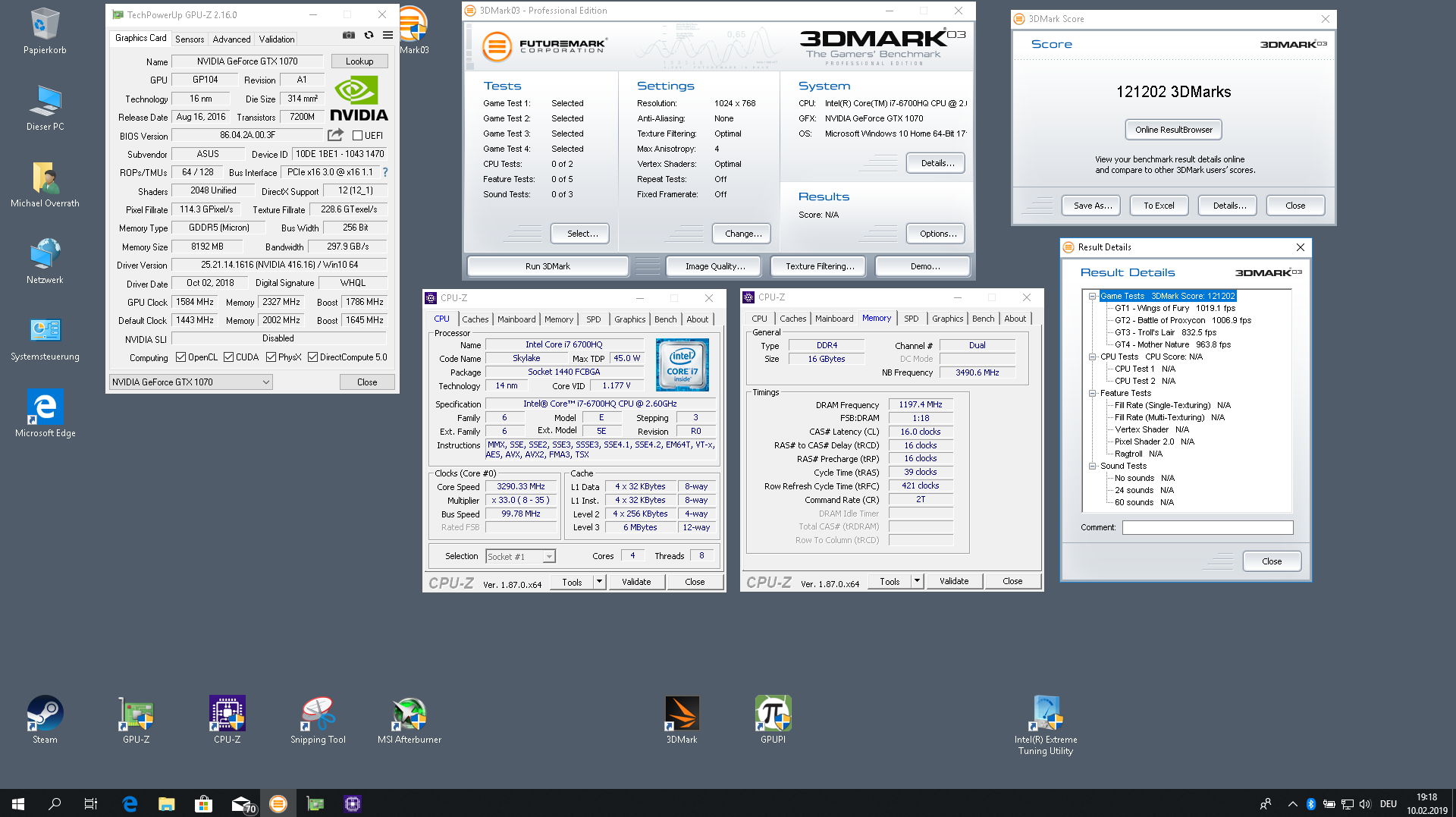Click the Comment input field
This screenshot has width=1456, height=817.
coord(1207,527)
